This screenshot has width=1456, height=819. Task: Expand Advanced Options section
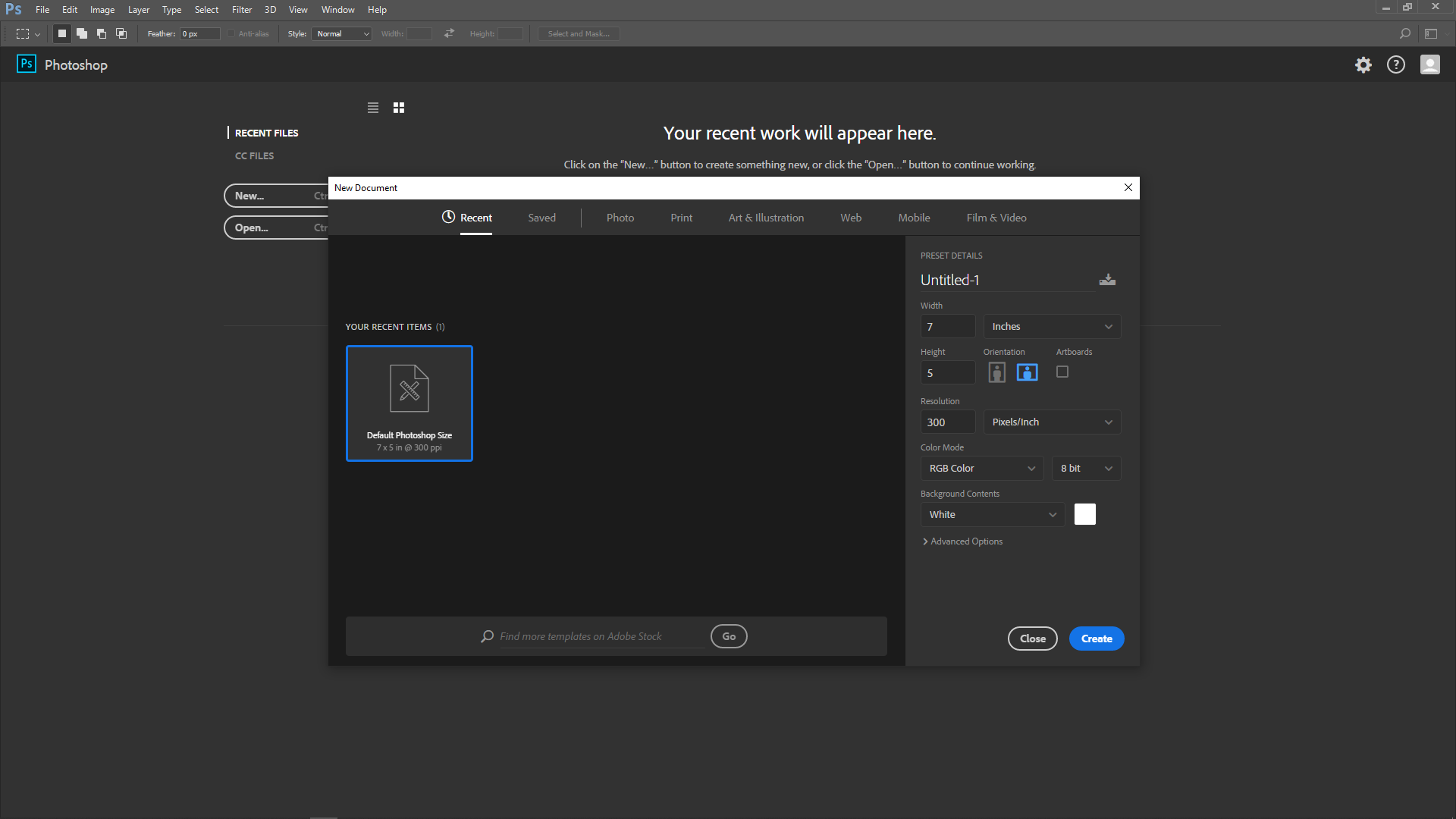click(x=962, y=541)
